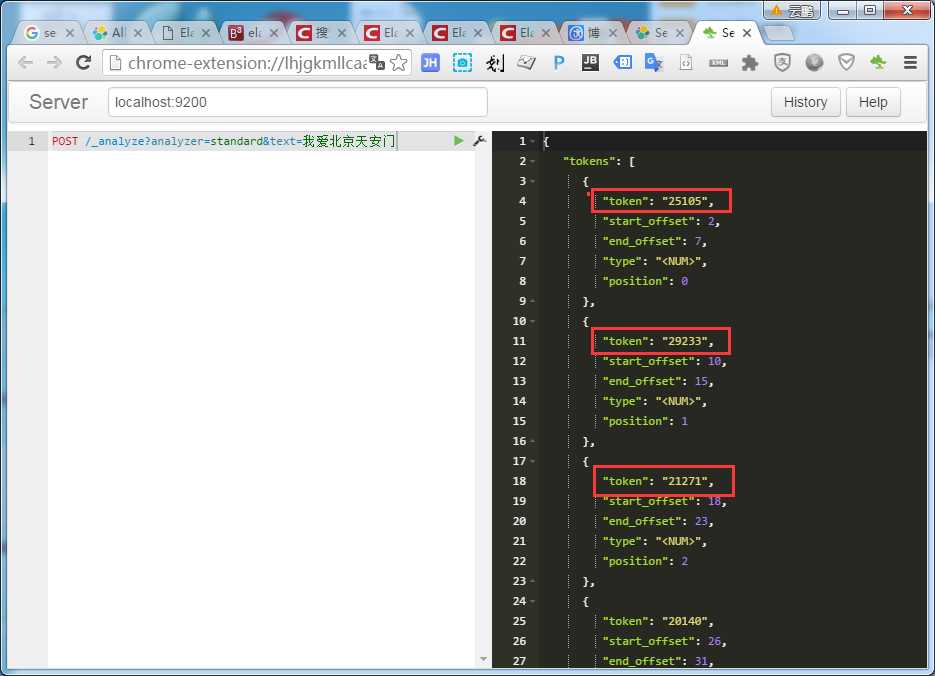Open the JB extension icon
The width and height of the screenshot is (935, 676).
[590, 63]
